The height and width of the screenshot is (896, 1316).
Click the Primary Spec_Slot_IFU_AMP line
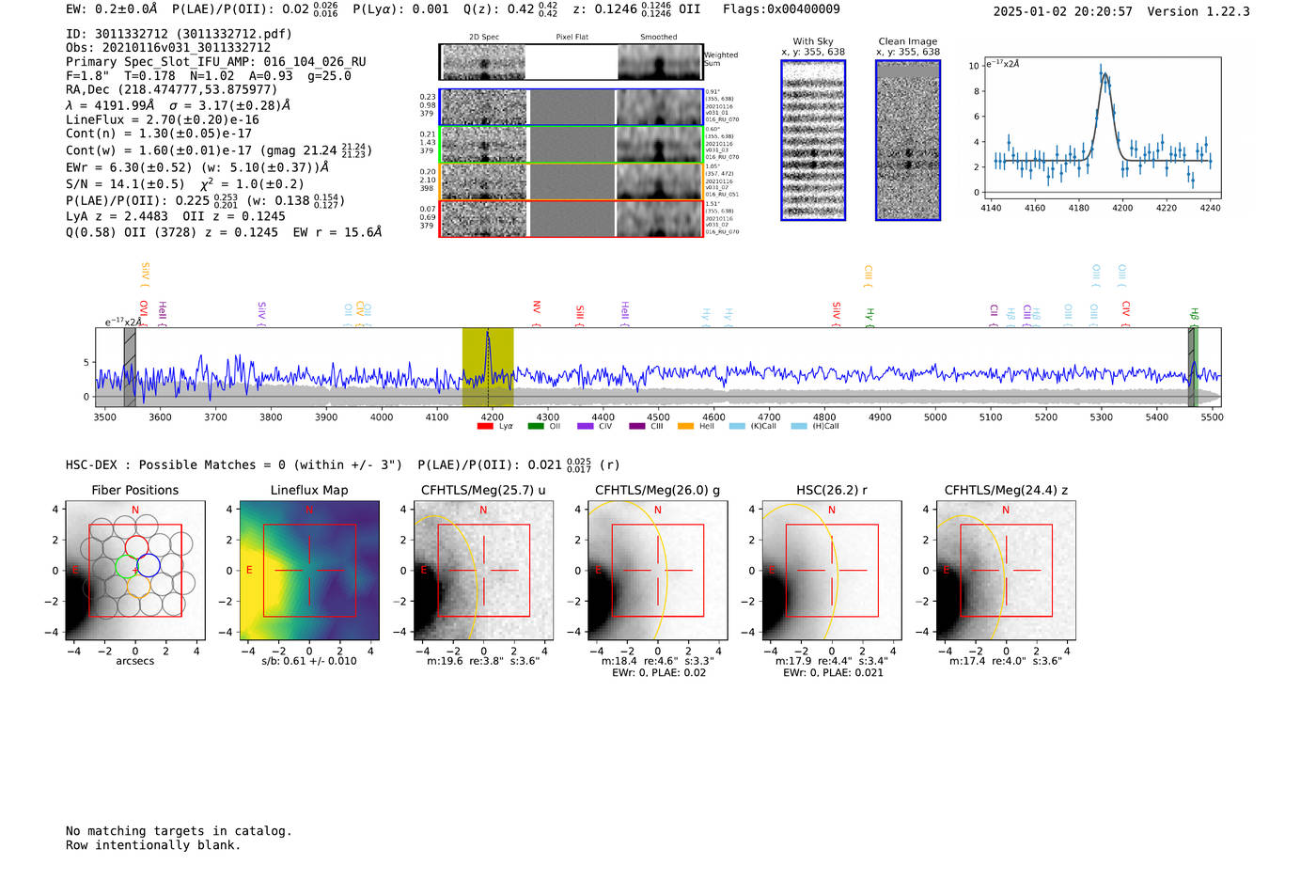pyautogui.click(x=216, y=62)
